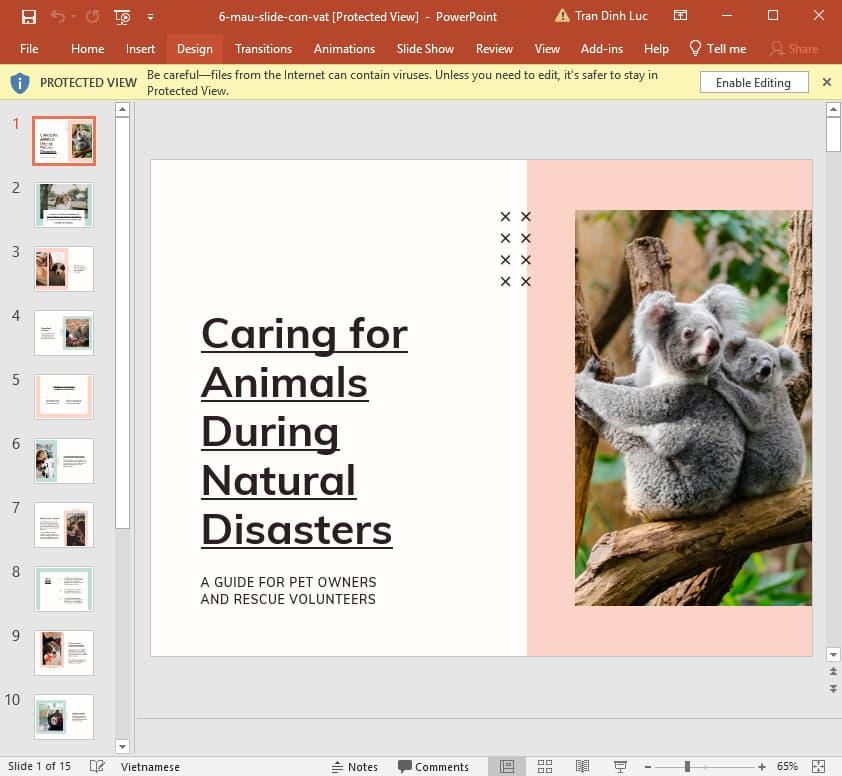Open Reading View from the status bar
Image resolution: width=842 pixels, height=776 pixels.
[x=582, y=766]
